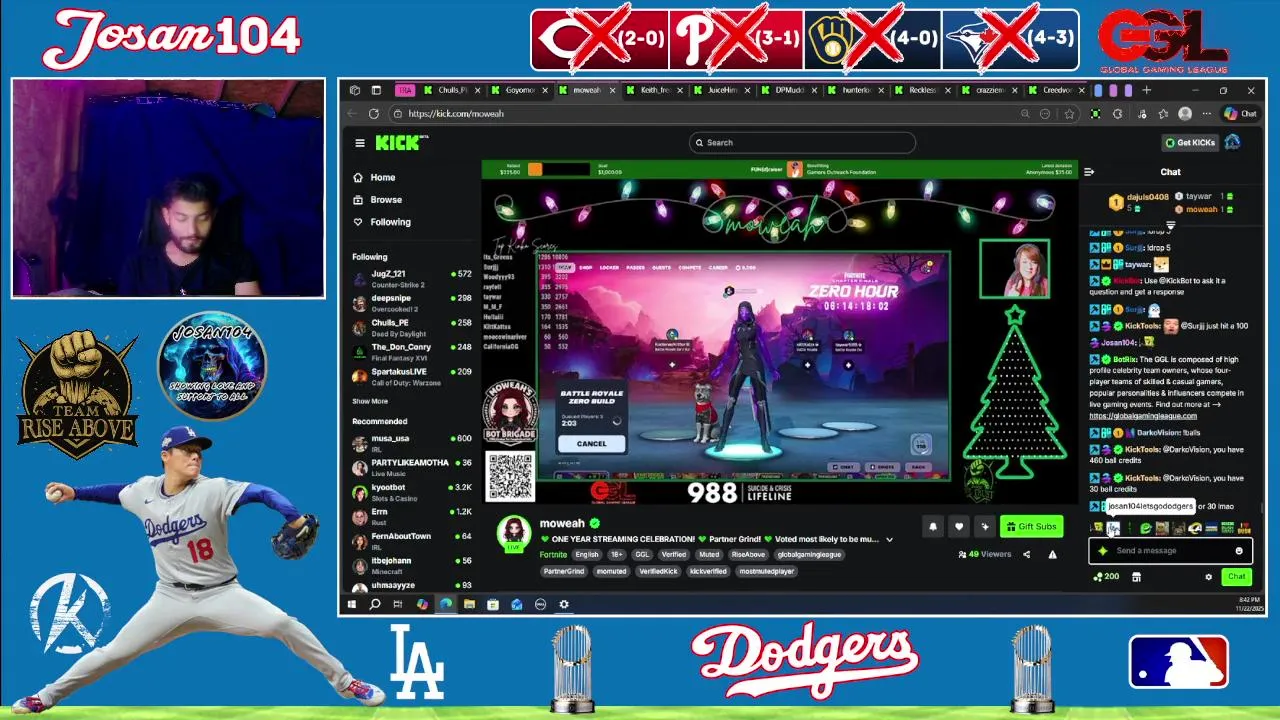Open SpartakusLIVE channel in sidebar
This screenshot has height=720, width=1280.
coord(412,376)
